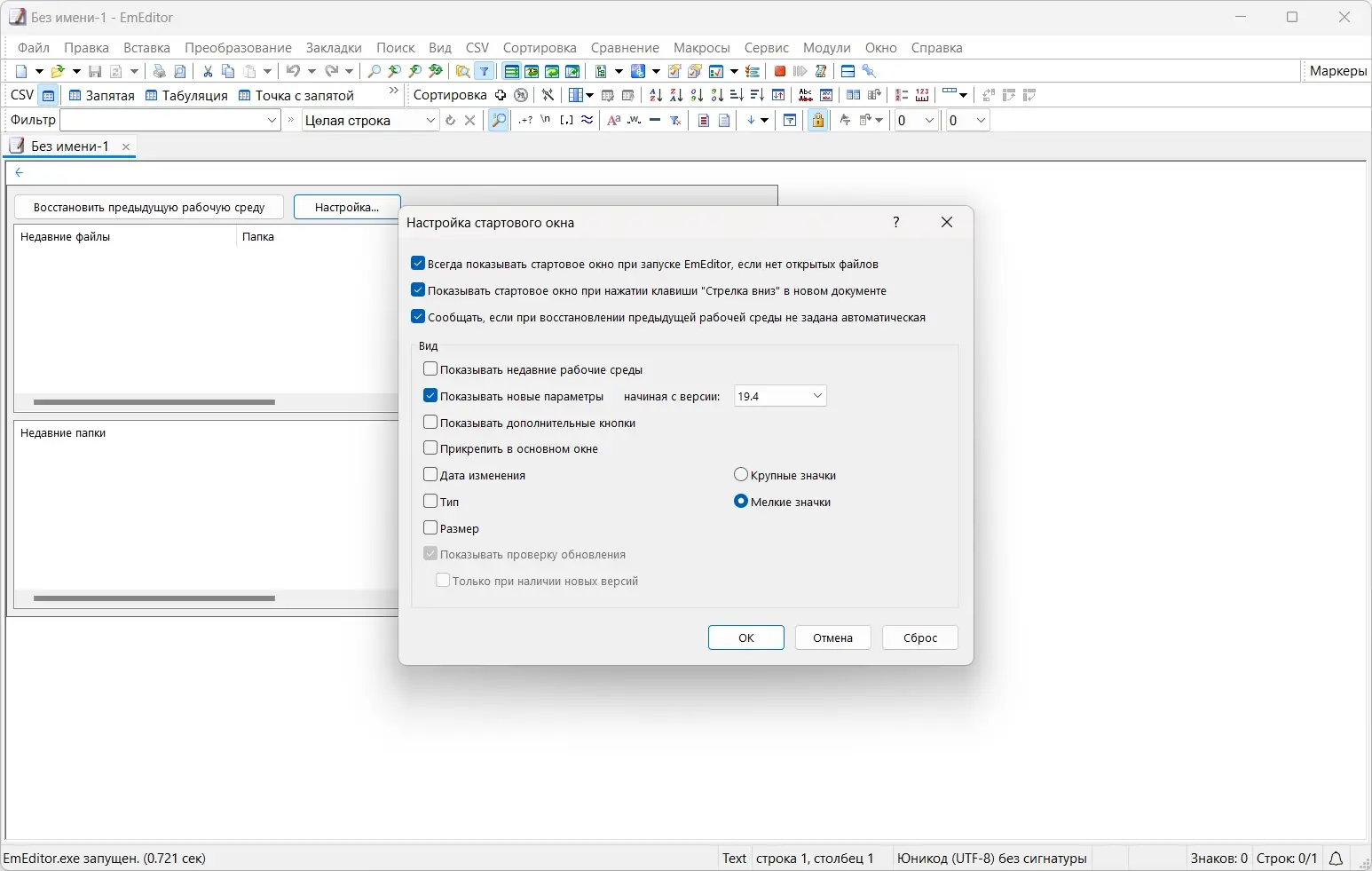Select 'Мелкие значки' radio button
This screenshot has height=871, width=1372.
coord(741,502)
